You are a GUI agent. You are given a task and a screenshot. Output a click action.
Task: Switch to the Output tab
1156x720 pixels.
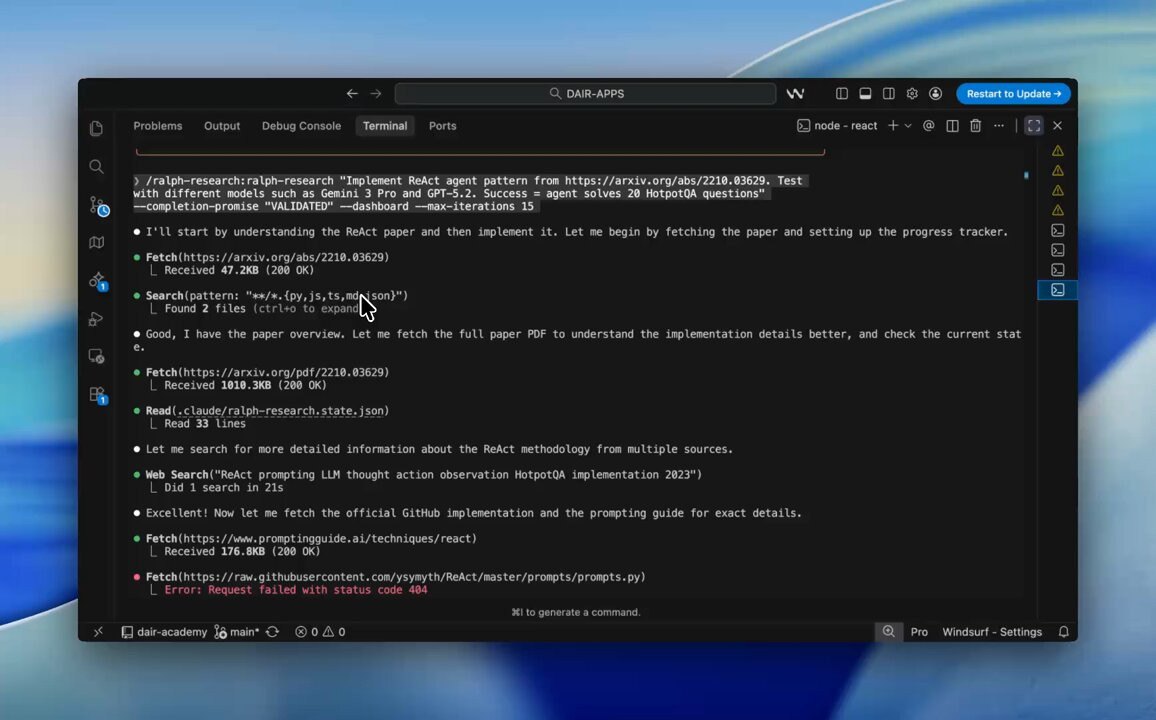pyautogui.click(x=222, y=126)
